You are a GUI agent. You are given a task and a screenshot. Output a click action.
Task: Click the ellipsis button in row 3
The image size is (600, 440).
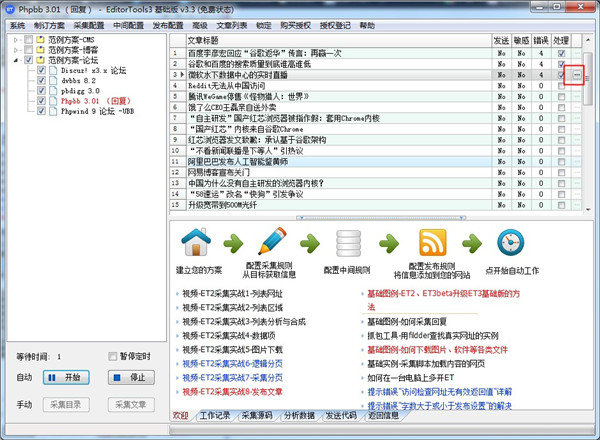(576, 75)
